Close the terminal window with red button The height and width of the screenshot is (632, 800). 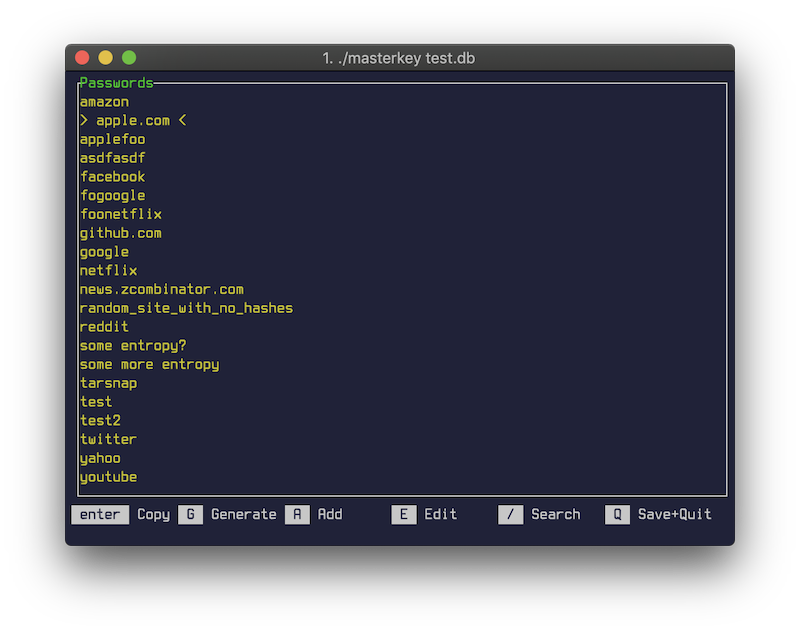82,58
